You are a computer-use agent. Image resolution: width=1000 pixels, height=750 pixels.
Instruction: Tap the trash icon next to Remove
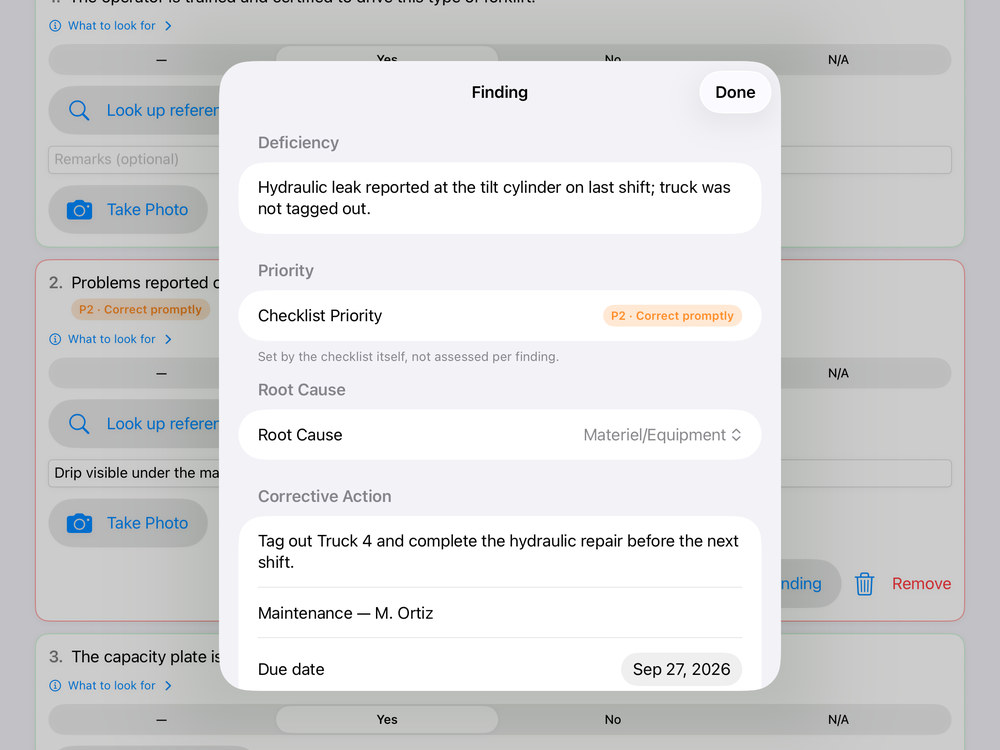(864, 584)
